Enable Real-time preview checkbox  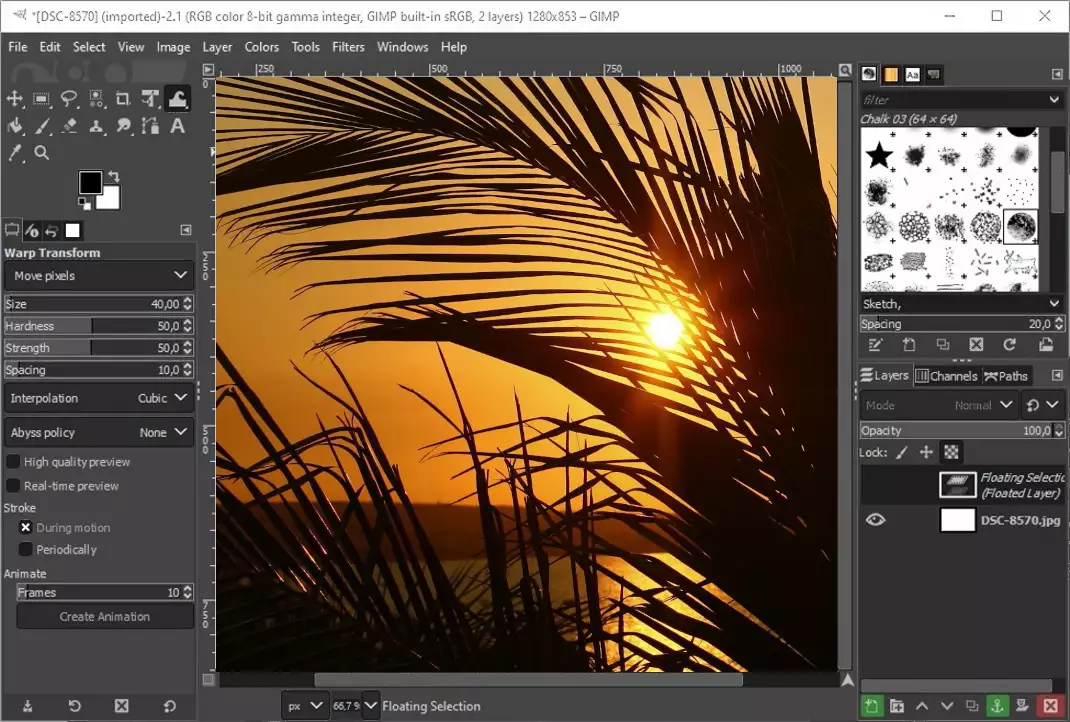click(14, 486)
